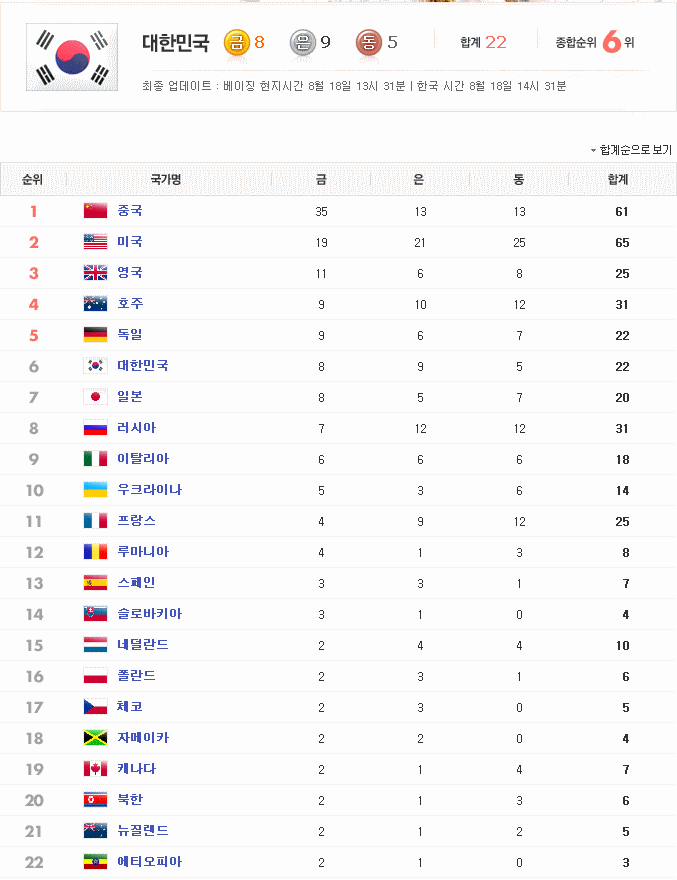Click the Canada flag icon
This screenshot has width=677, height=880.
[x=95, y=768]
